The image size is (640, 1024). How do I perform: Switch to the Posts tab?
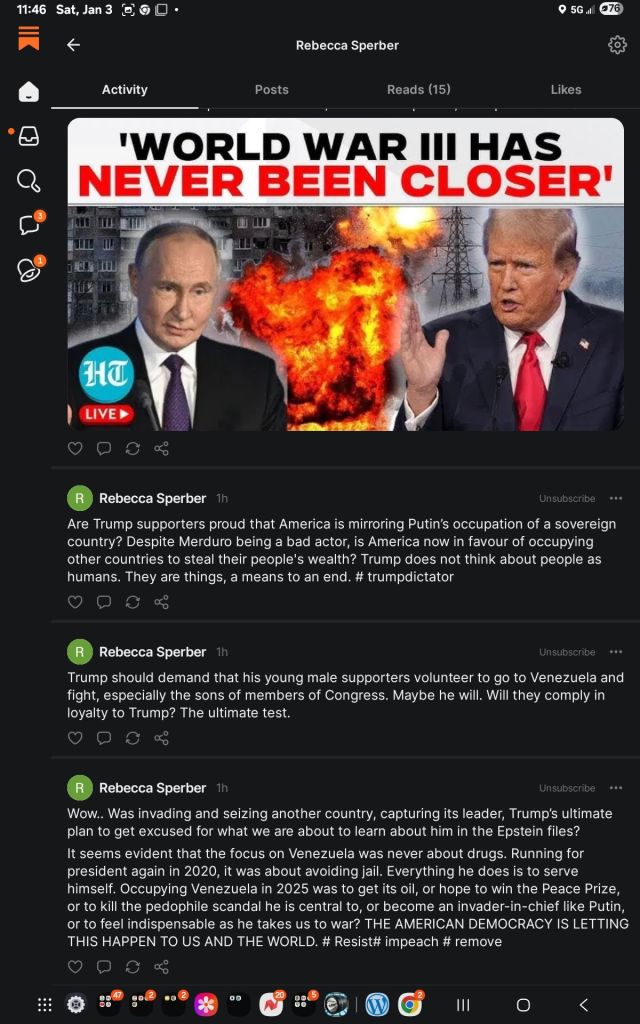click(272, 89)
